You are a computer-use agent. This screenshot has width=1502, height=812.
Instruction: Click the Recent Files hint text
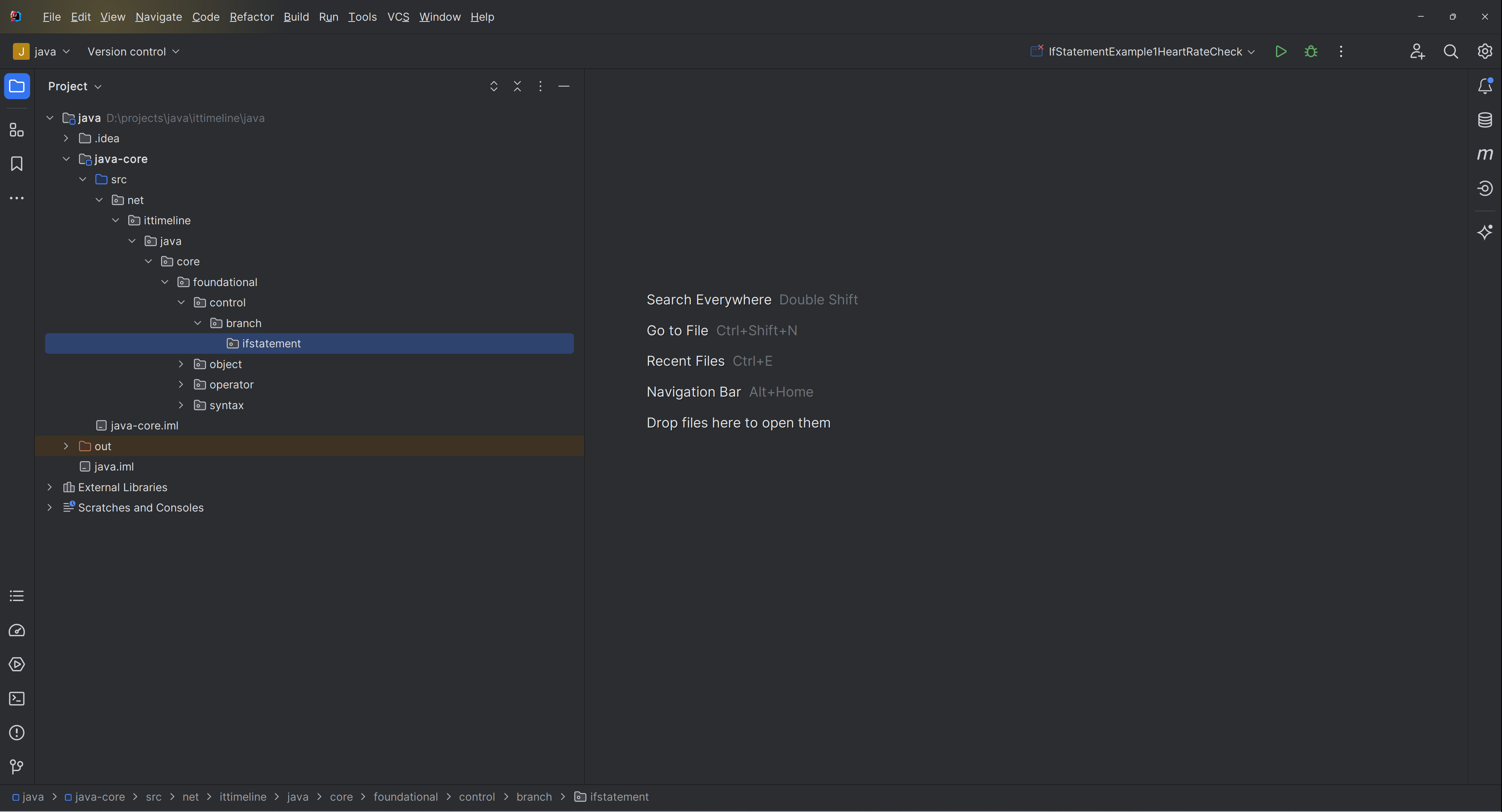[685, 361]
